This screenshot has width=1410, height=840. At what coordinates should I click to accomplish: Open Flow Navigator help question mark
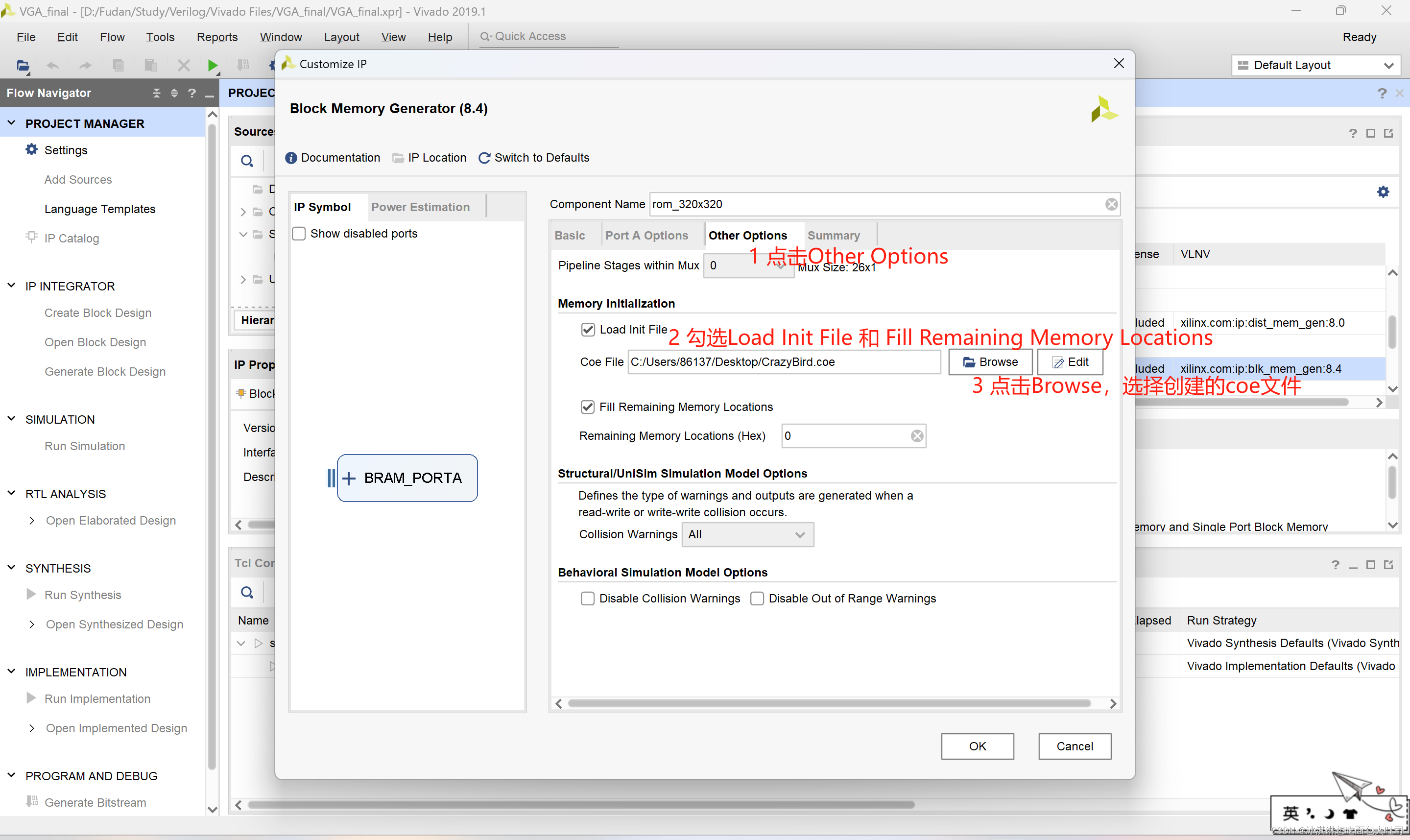point(192,93)
